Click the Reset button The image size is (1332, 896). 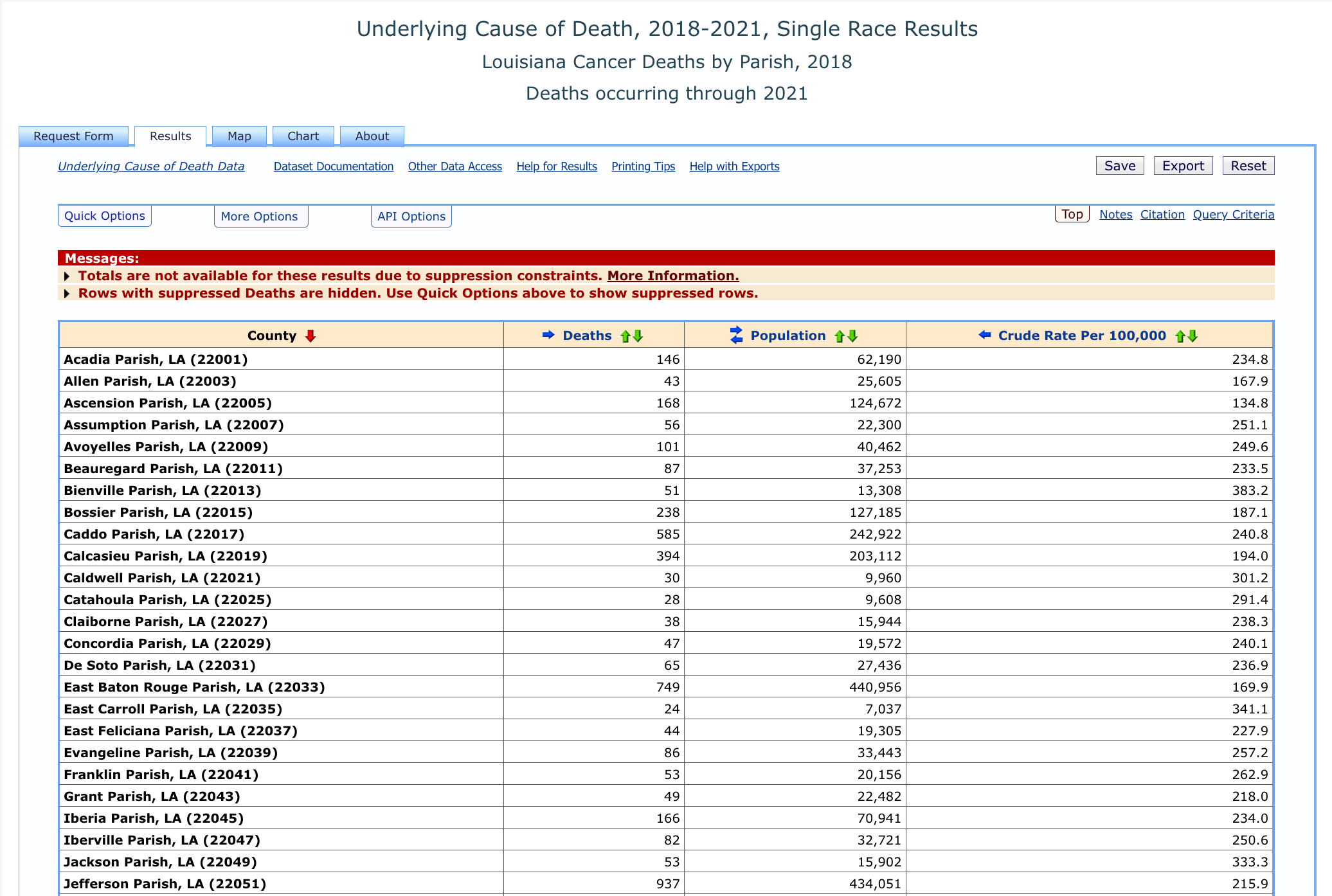click(1248, 166)
